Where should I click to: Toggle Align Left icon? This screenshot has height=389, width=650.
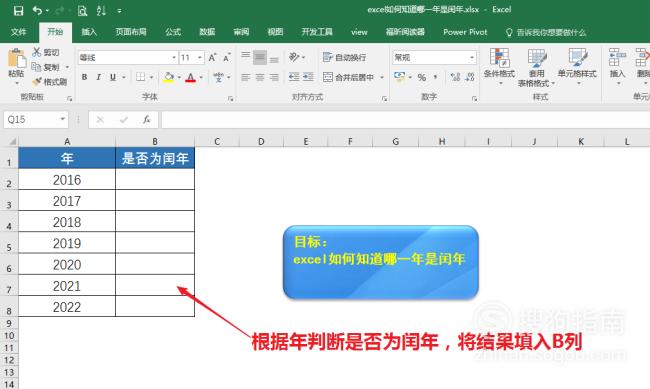[x=246, y=77]
